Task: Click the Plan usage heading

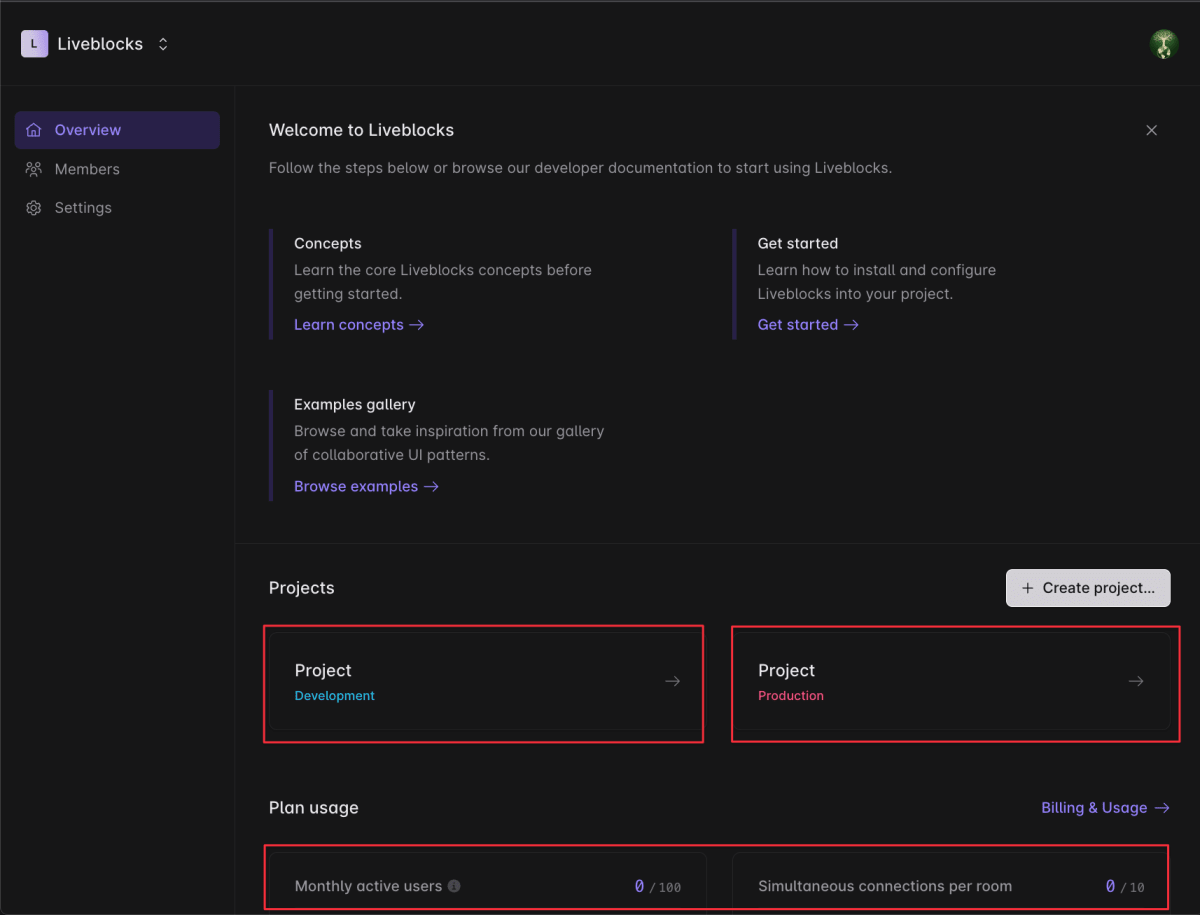Action: pyautogui.click(x=314, y=808)
